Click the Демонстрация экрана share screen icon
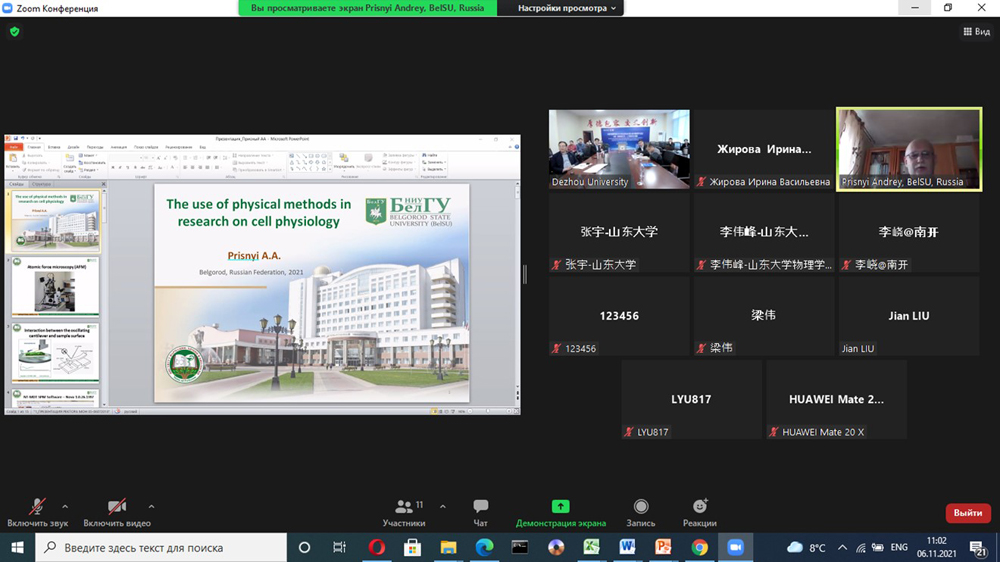Screen dimensions: 1000x562 (560, 507)
